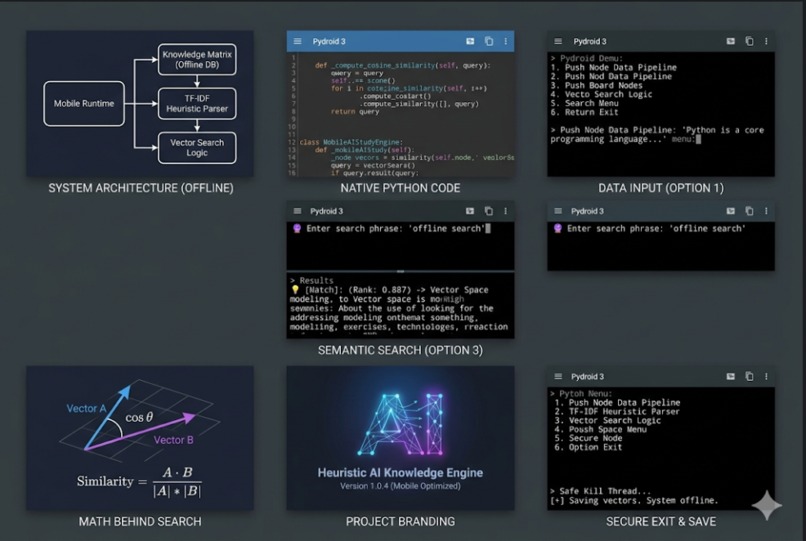The image size is (806, 541).
Task: Open hamburger menu in Pydroid Demu menu panel
Action: point(558,41)
